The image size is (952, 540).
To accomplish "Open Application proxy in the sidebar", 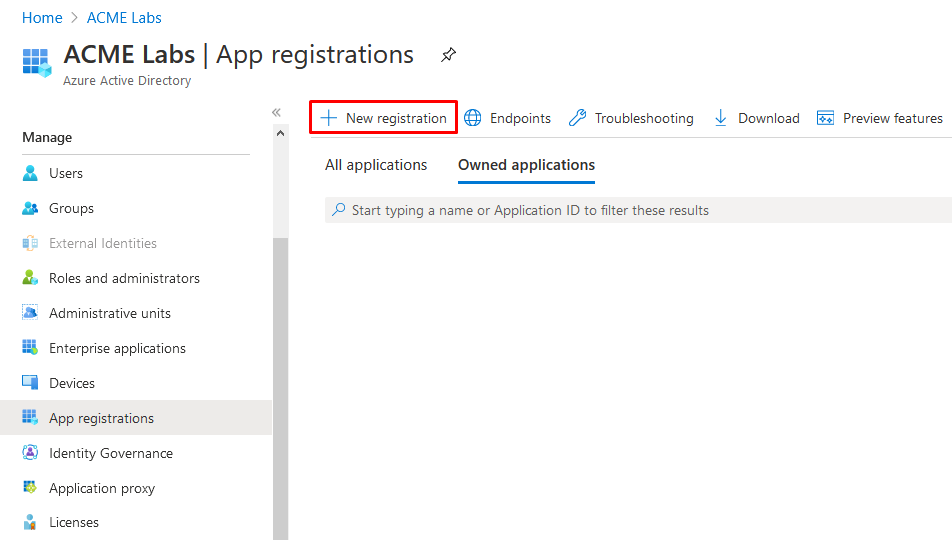I will tap(102, 488).
